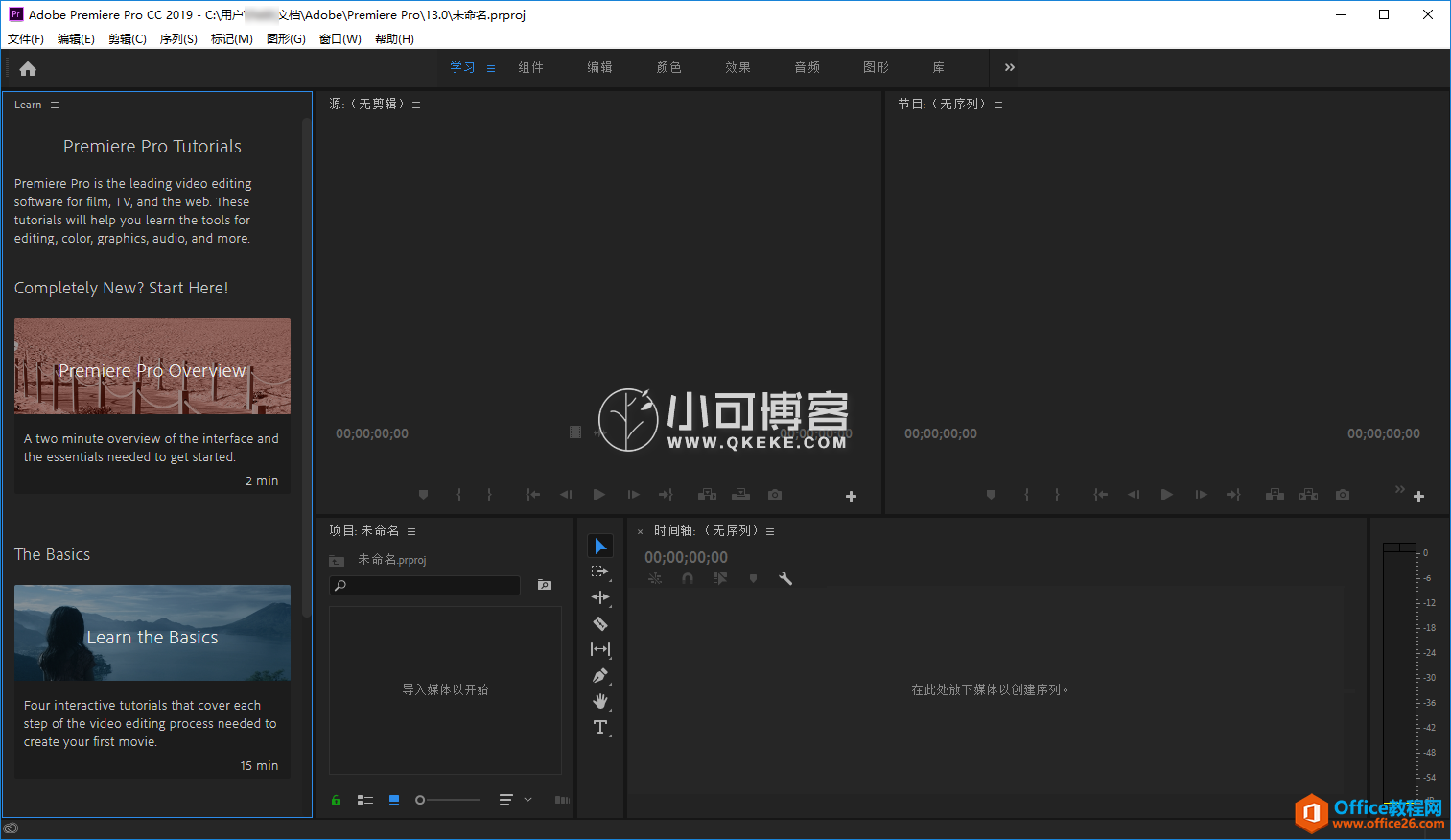
Task: Toggle Snap magnet in timeline
Action: [x=688, y=578]
